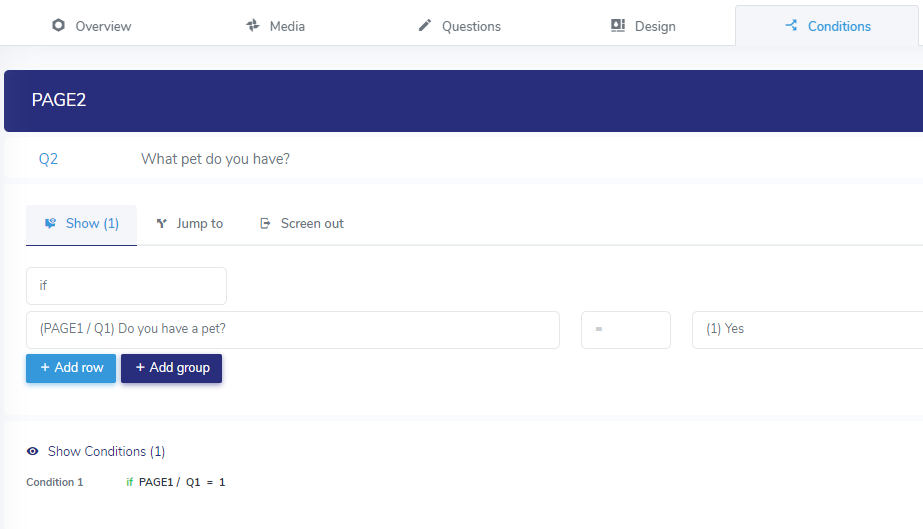Open the Screen out tab
This screenshot has width=923, height=529.
pos(301,224)
